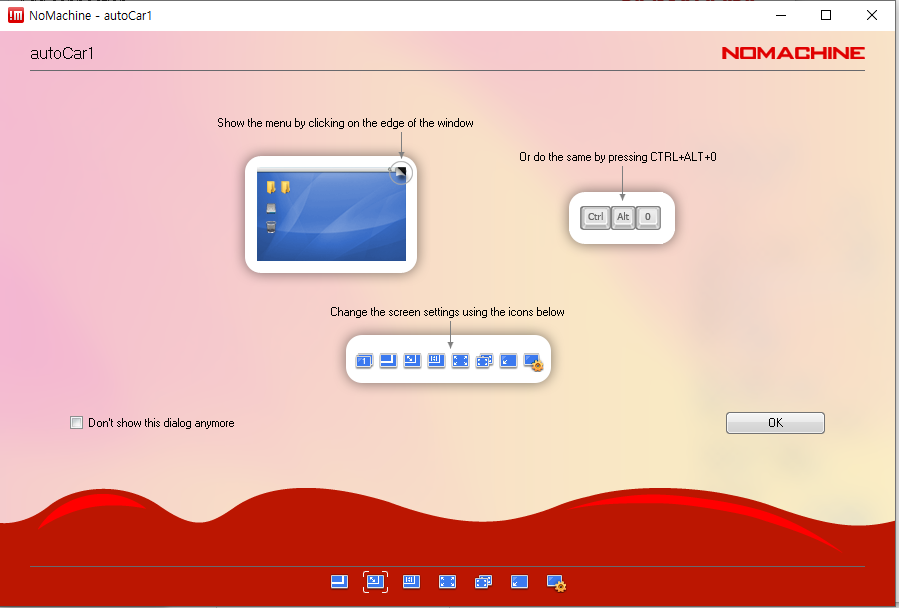Click the 0 key illustration
The height and width of the screenshot is (608, 899).
648,217
